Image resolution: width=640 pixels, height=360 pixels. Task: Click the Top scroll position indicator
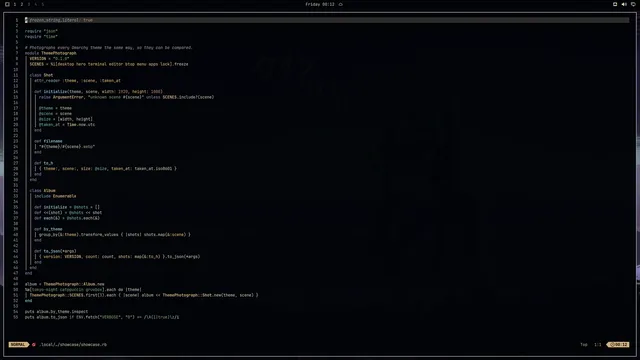point(584,344)
